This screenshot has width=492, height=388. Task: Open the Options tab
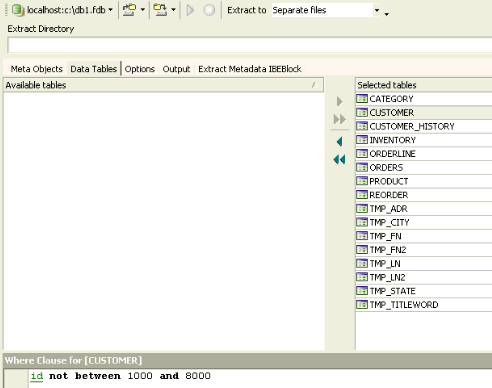(x=140, y=69)
